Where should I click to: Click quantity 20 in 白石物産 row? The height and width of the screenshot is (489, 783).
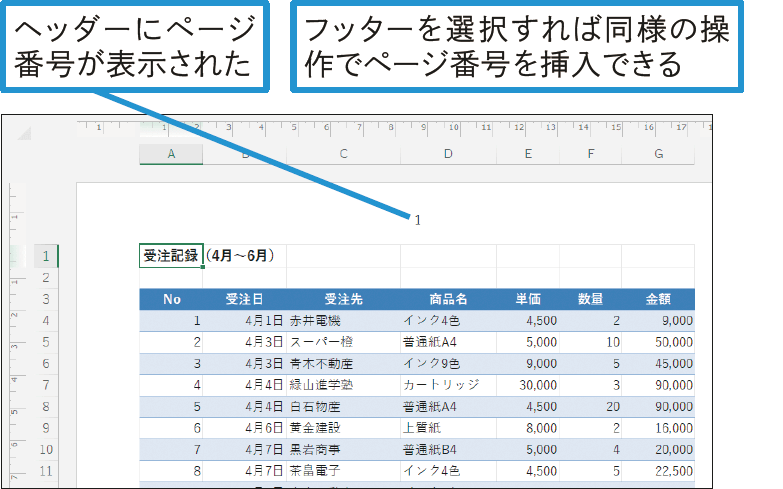click(x=591, y=407)
